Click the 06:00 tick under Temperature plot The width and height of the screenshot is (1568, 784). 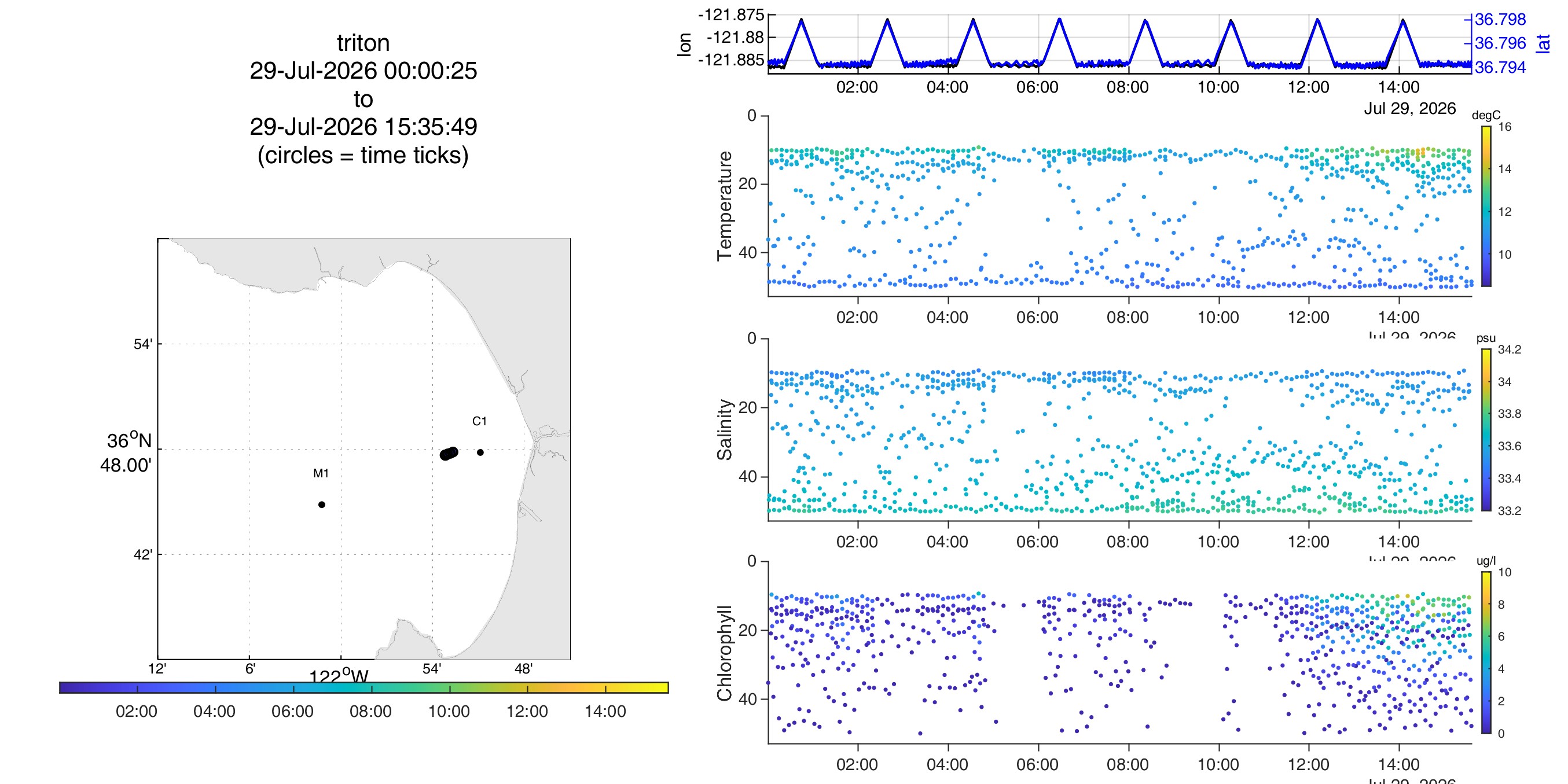click(x=1038, y=317)
